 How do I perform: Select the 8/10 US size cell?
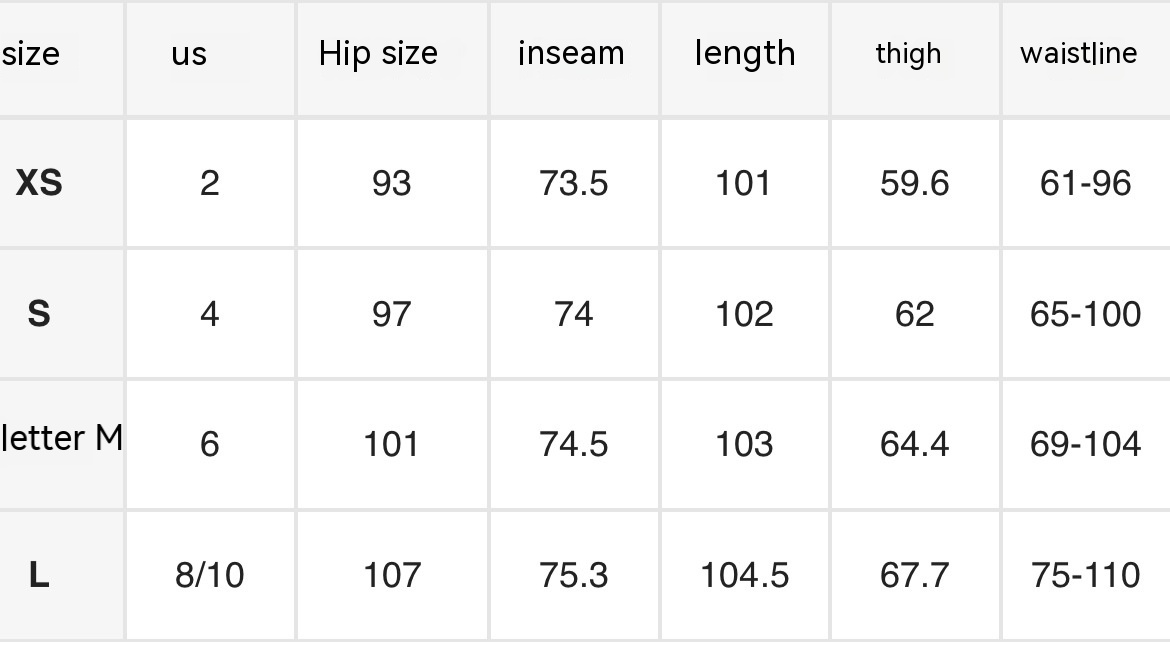point(210,575)
